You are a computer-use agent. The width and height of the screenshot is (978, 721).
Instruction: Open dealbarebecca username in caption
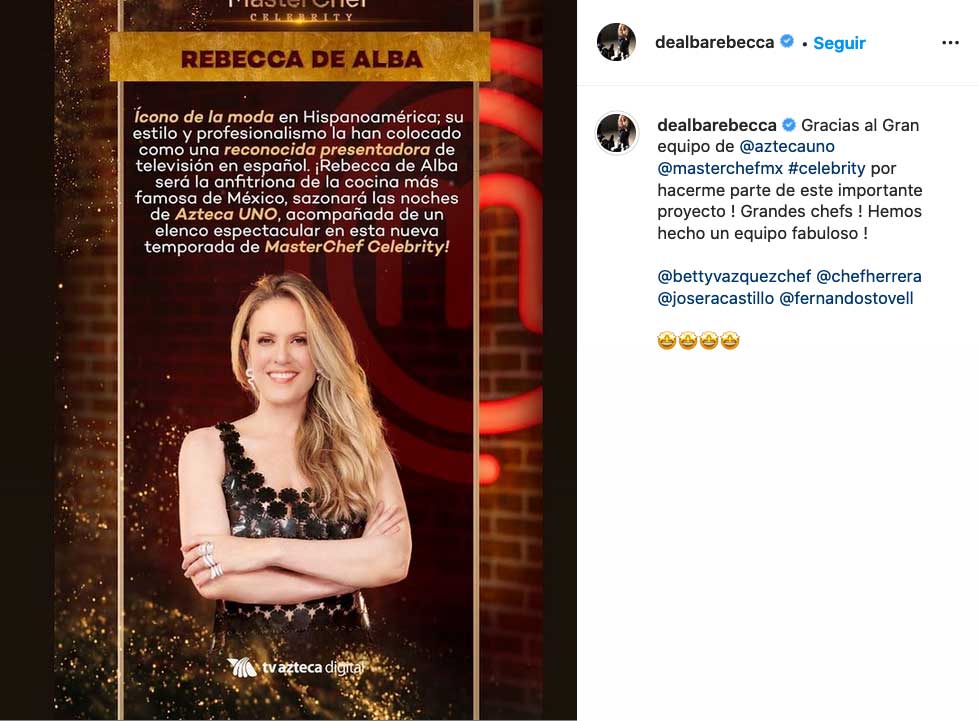click(x=717, y=125)
